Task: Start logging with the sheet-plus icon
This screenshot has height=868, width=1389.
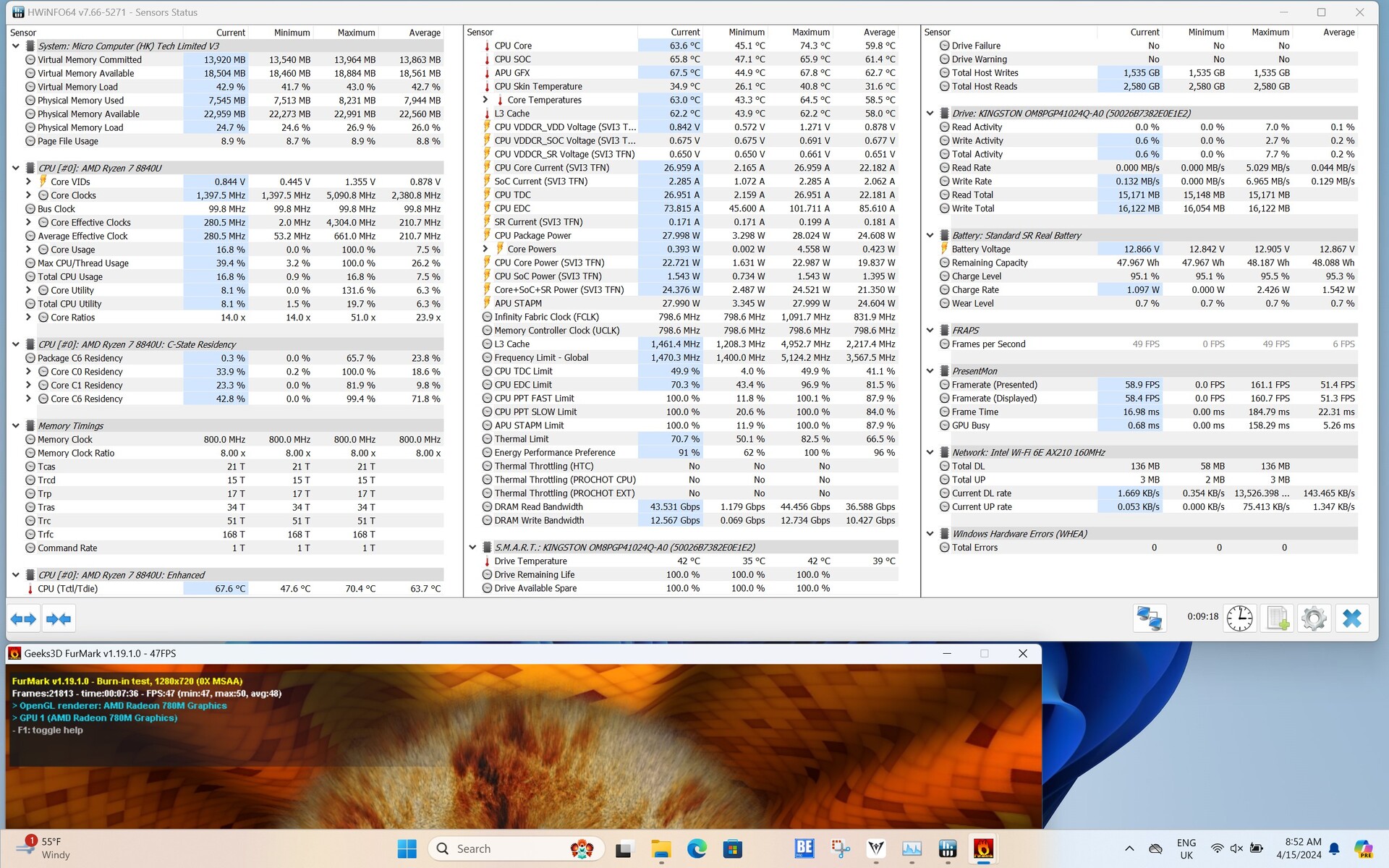Action: pyautogui.click(x=1277, y=618)
